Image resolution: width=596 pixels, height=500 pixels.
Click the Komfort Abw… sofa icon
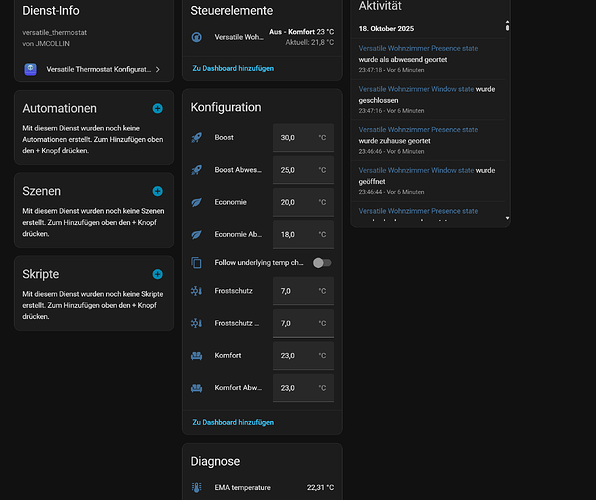click(197, 388)
